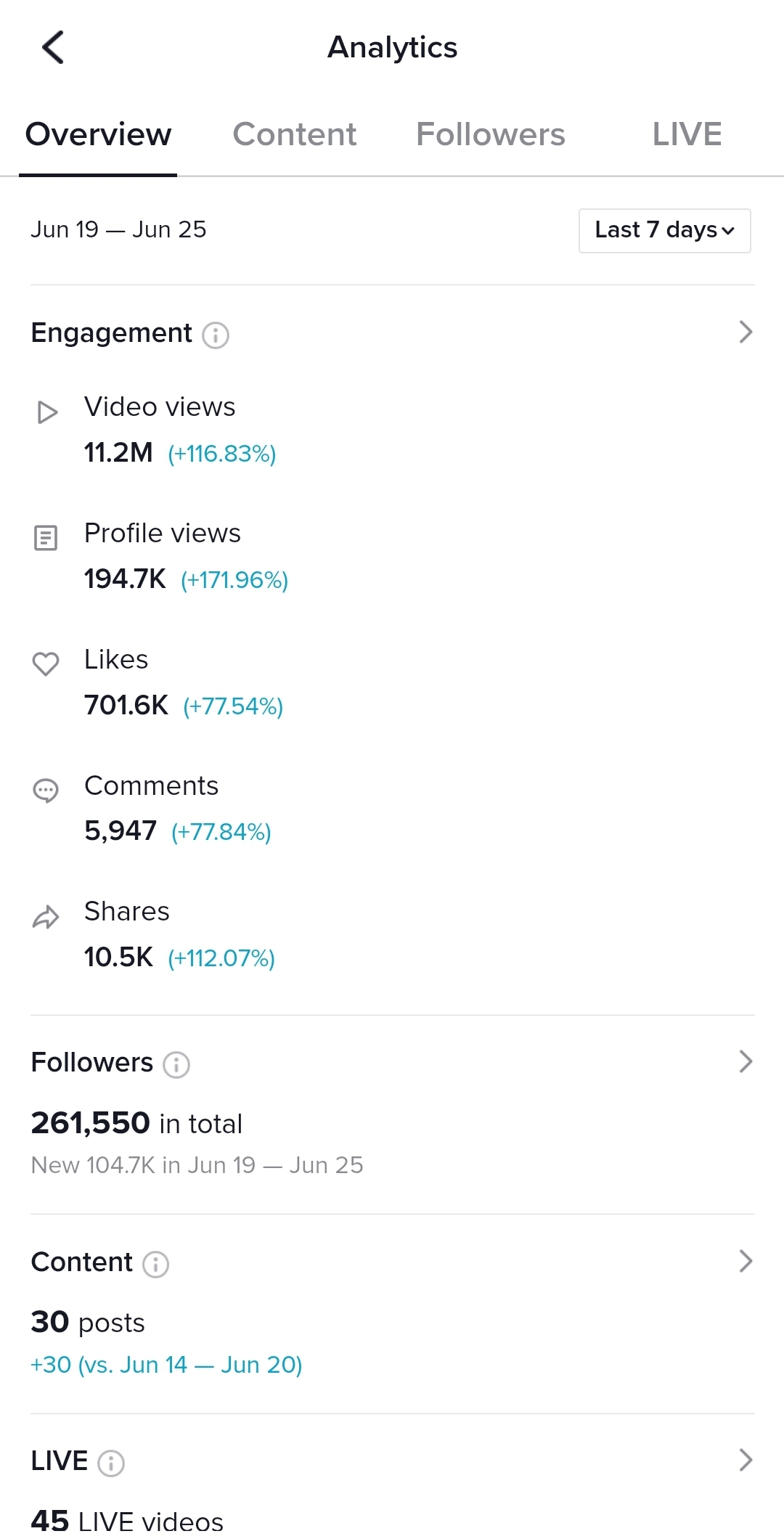The width and height of the screenshot is (784, 1539).
Task: Switch to the LIVE tab
Action: pos(687,134)
